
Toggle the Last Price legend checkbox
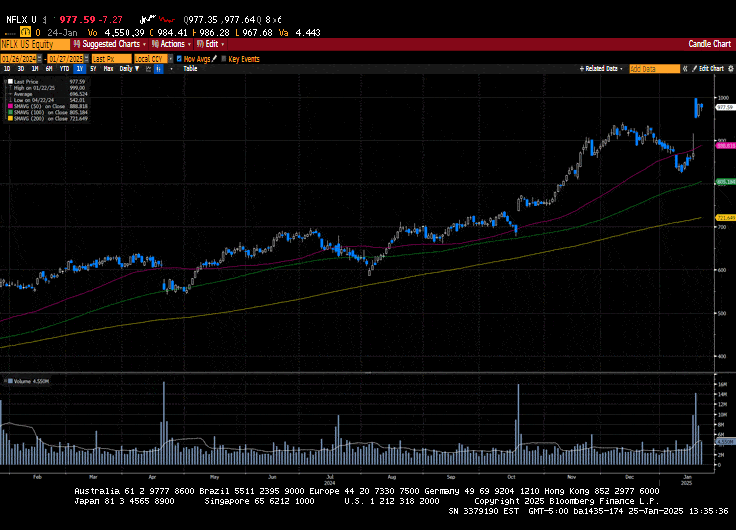[x=8, y=80]
